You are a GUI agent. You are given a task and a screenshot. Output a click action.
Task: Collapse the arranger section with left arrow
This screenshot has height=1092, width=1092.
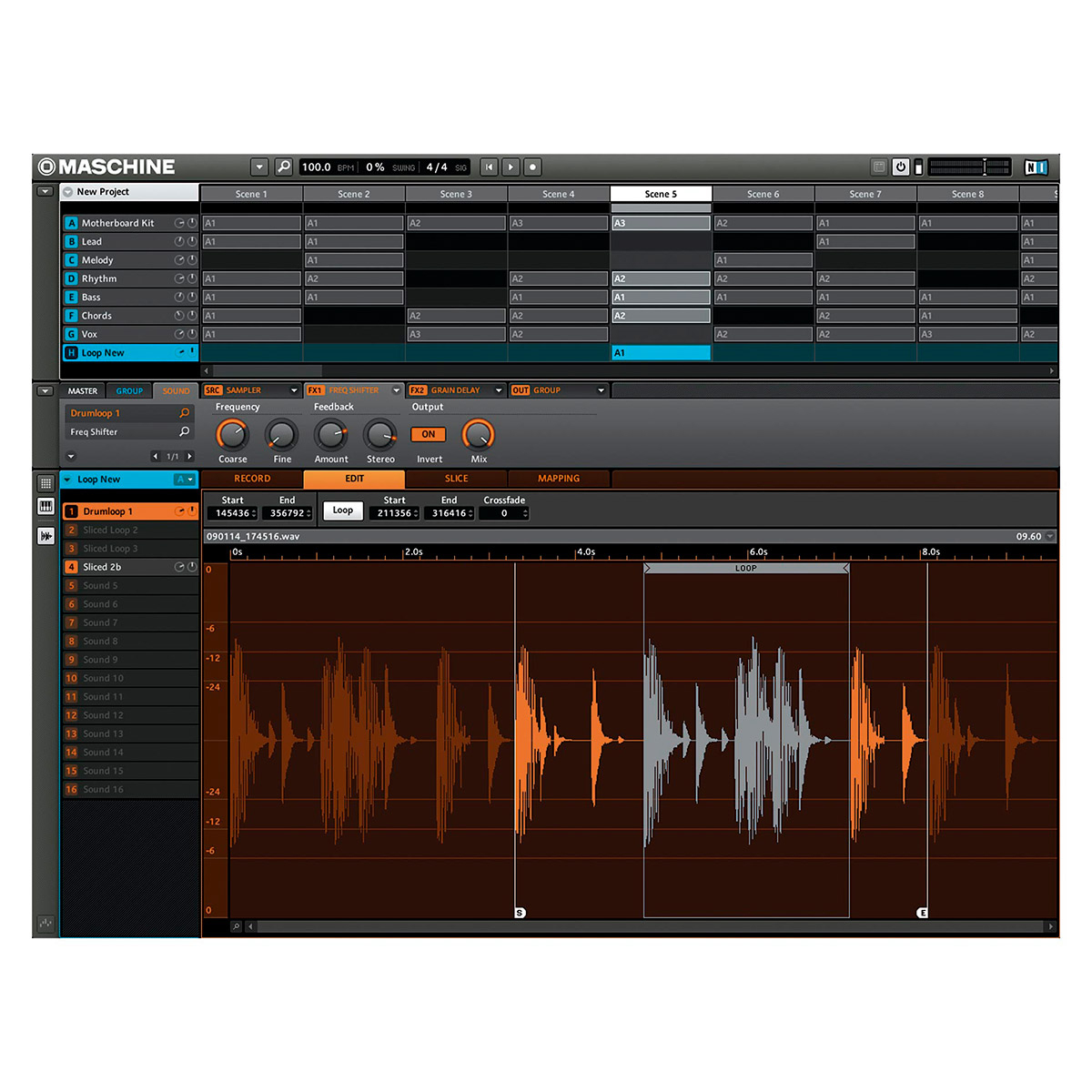(x=45, y=191)
